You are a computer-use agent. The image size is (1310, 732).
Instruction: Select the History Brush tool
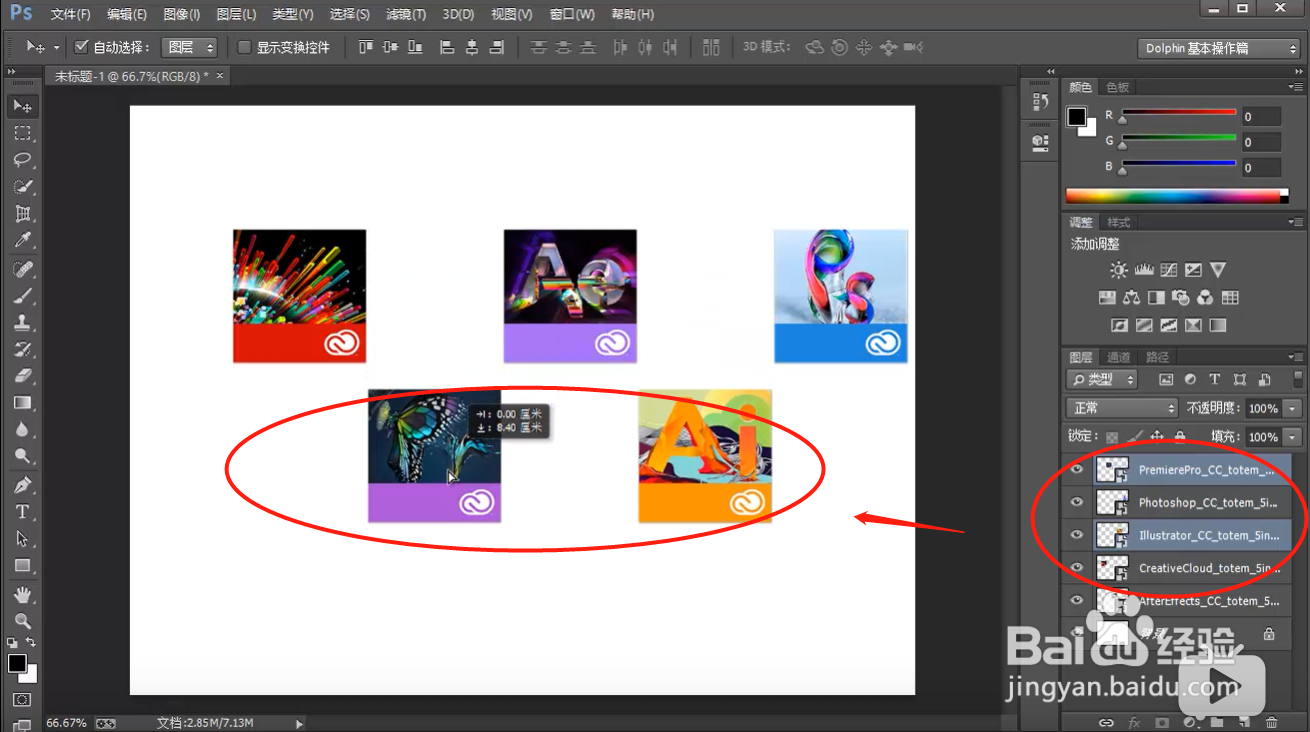point(22,350)
